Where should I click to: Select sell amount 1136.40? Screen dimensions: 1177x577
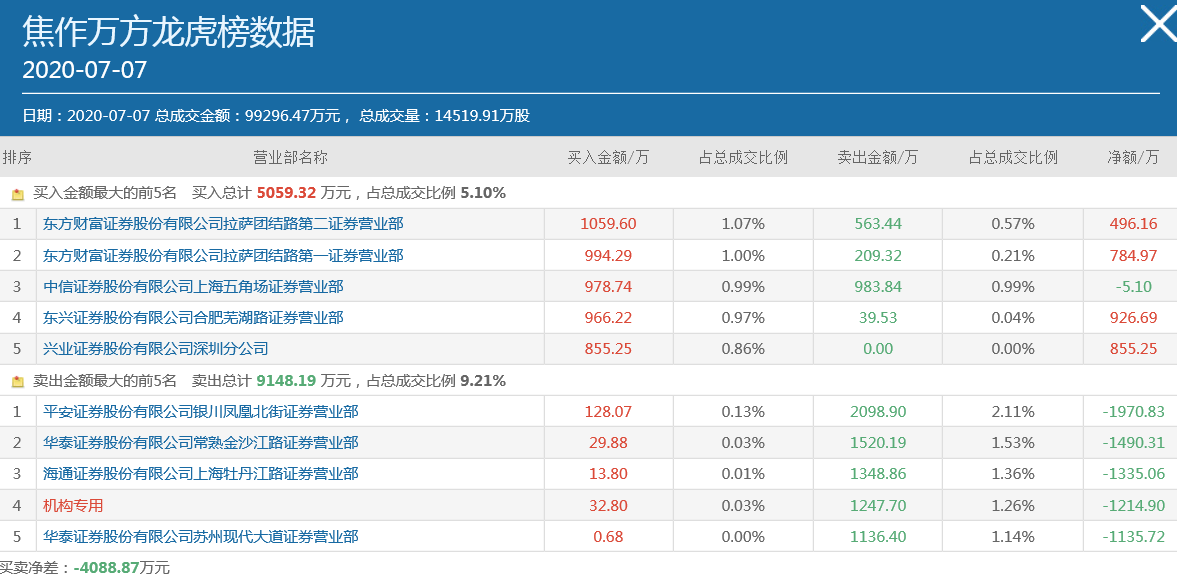click(x=878, y=536)
